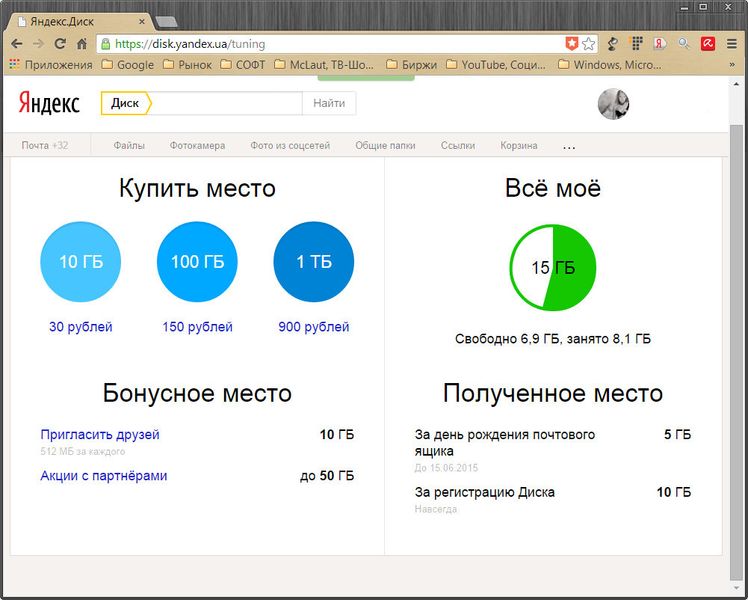The image size is (748, 600).
Task: Open the Google bookmarks folder
Action: (128, 64)
